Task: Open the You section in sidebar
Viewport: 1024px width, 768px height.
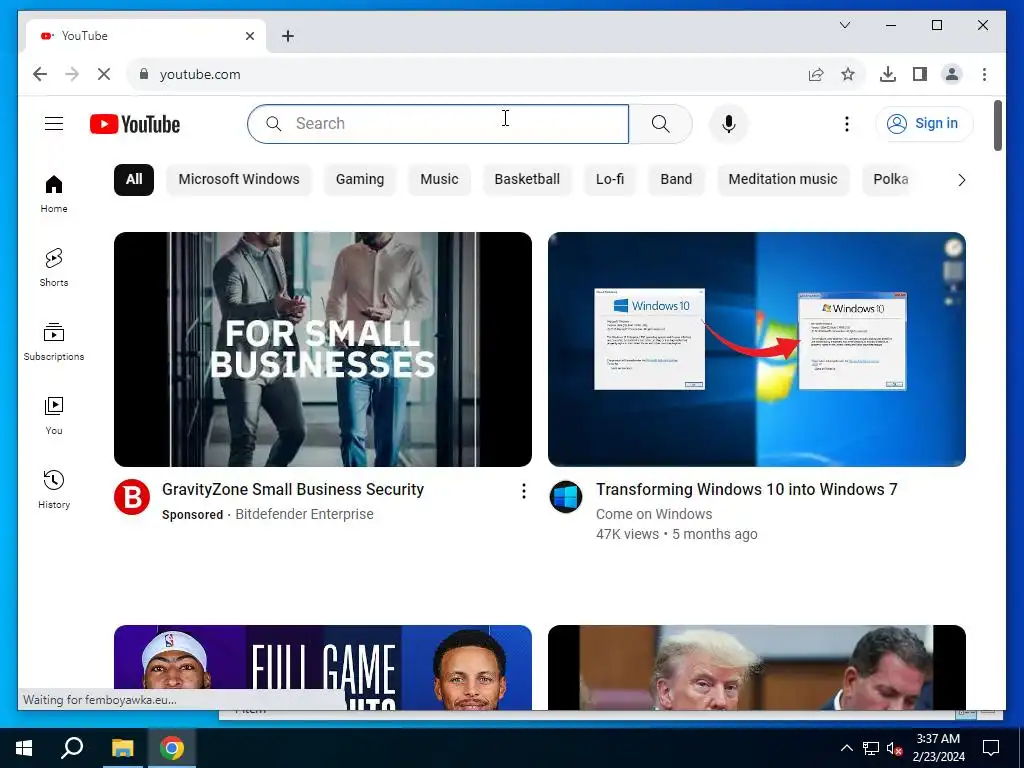Action: click(54, 415)
